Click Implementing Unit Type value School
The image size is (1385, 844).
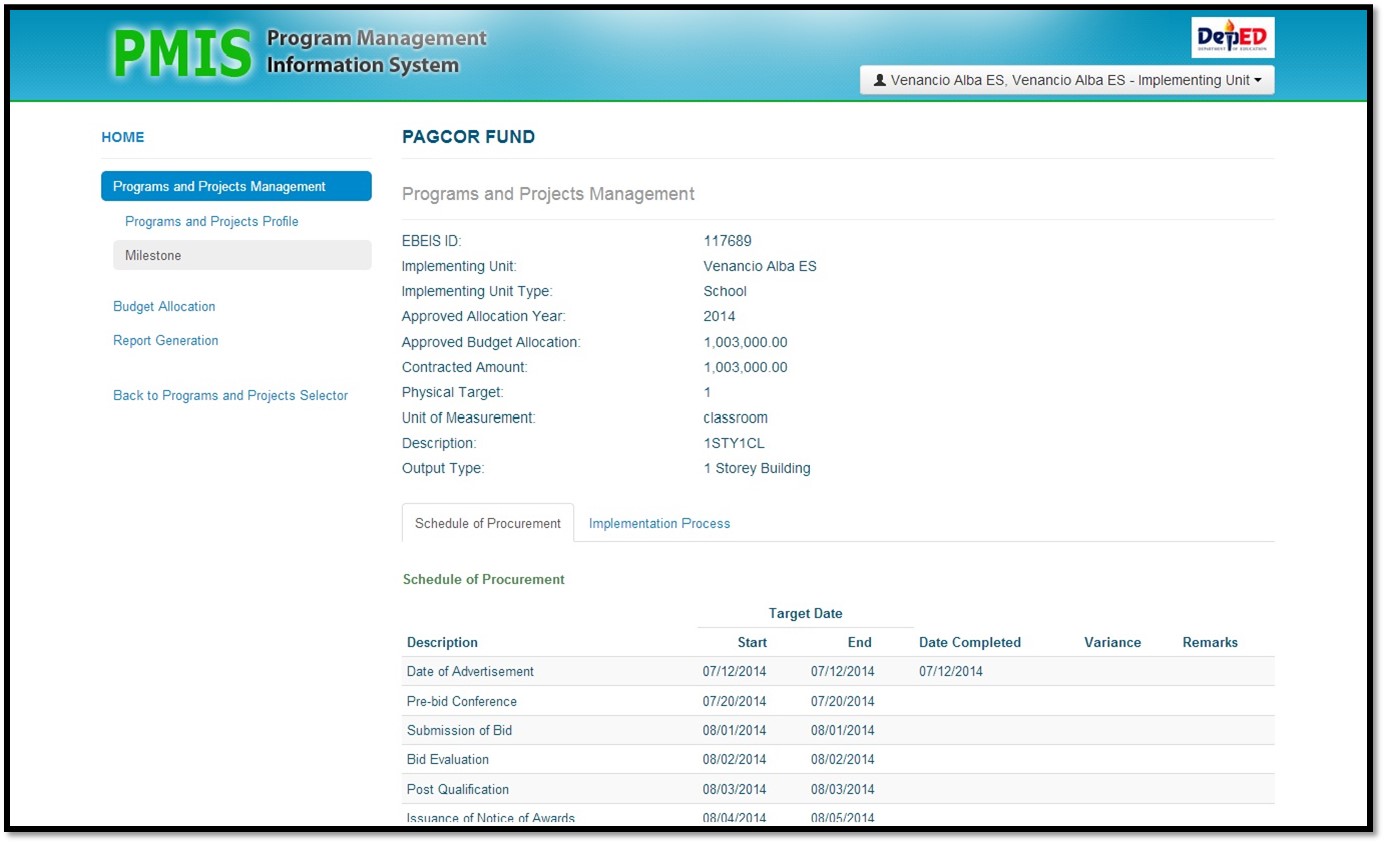click(x=725, y=291)
